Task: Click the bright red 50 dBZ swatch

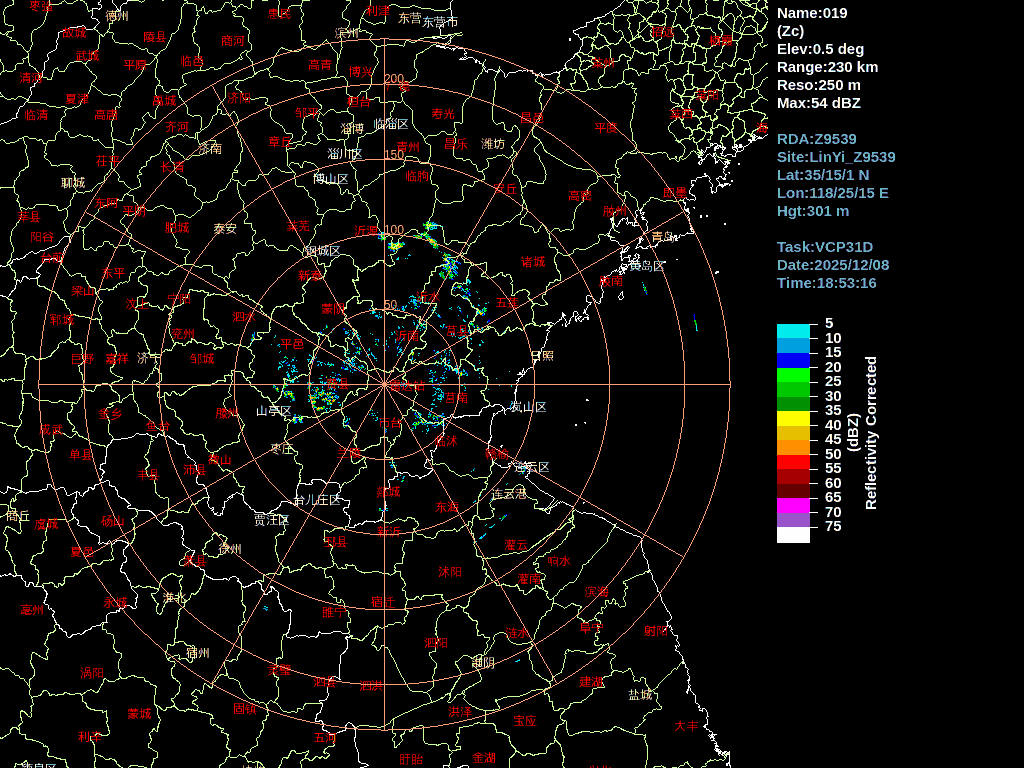Action: tap(793, 462)
